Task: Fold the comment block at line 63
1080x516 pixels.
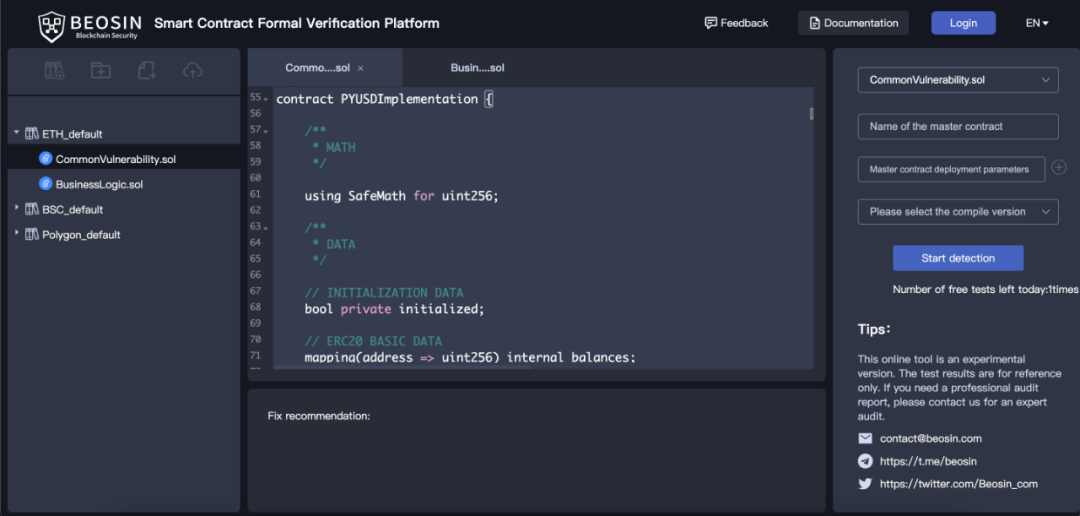Action: point(266,227)
